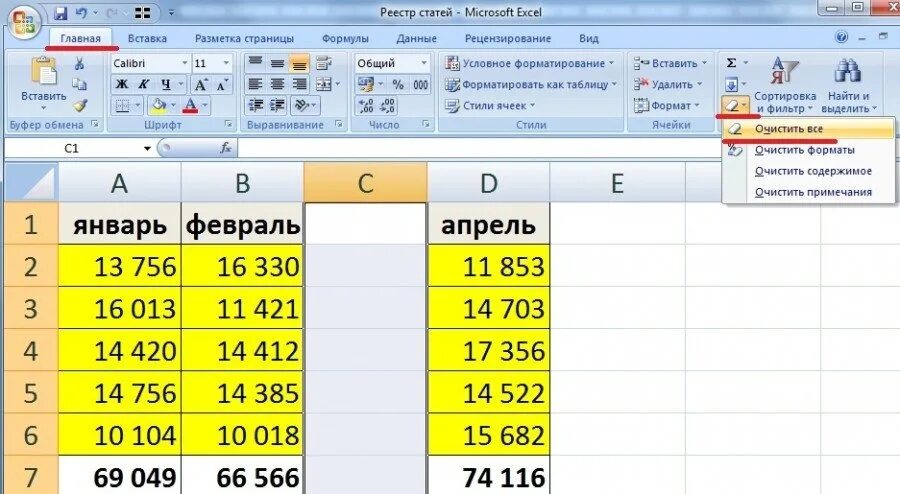Cut the selection with the scissors icon
The image size is (900, 494).
(x=80, y=63)
